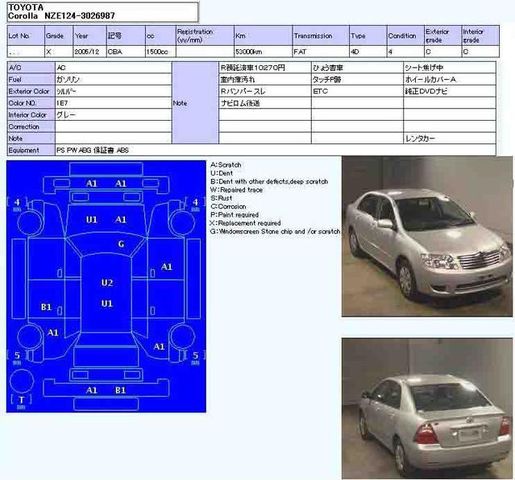The width and height of the screenshot is (515, 480).
Task: Select the X grade value cell
Action: (59, 52)
